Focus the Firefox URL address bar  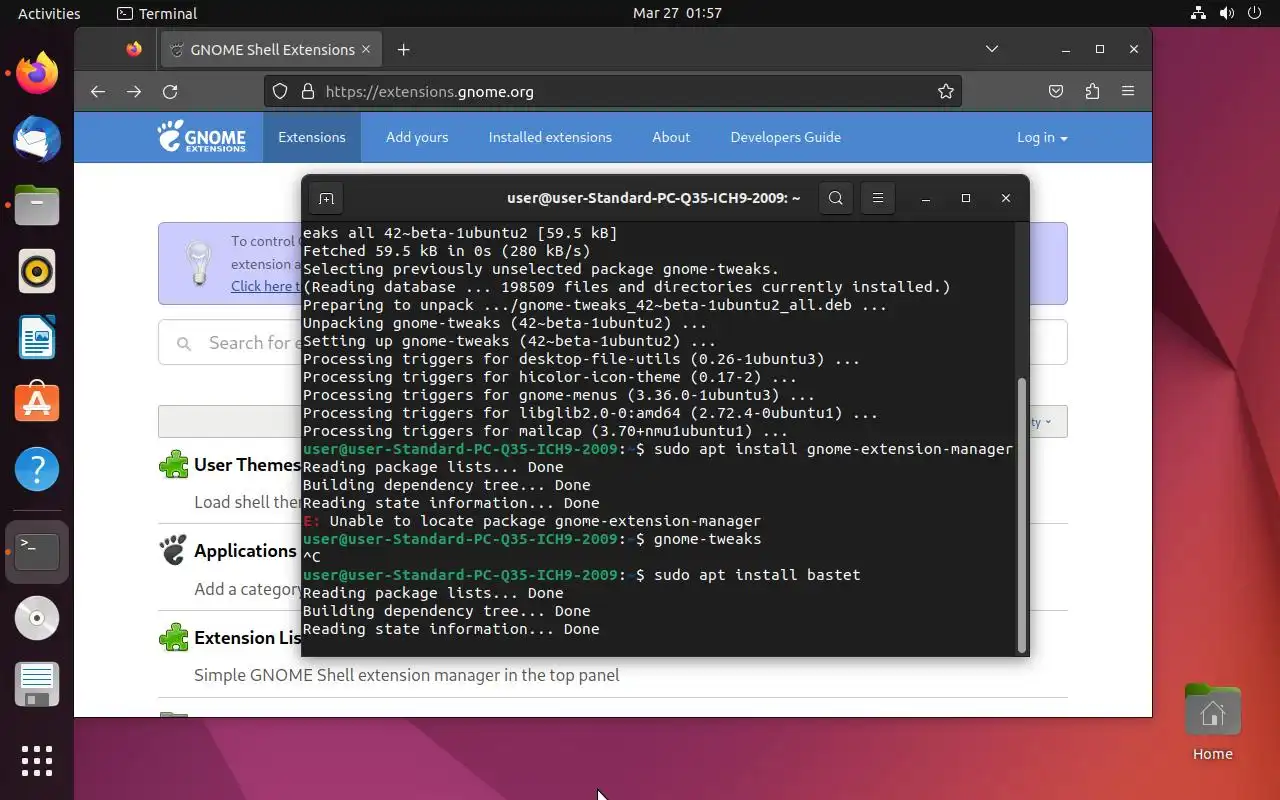612,91
